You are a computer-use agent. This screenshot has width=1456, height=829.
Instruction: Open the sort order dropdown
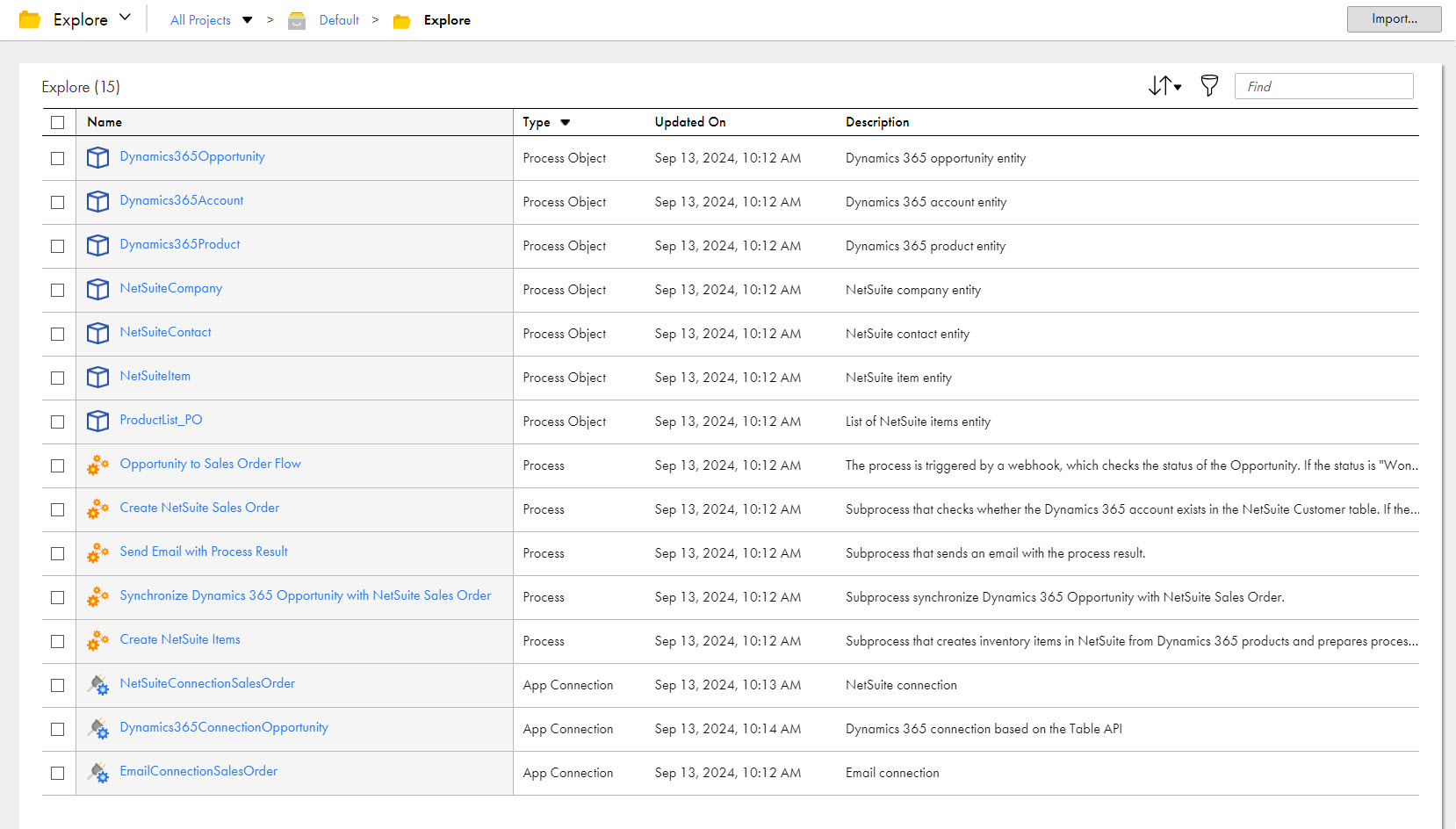pyautogui.click(x=1164, y=85)
